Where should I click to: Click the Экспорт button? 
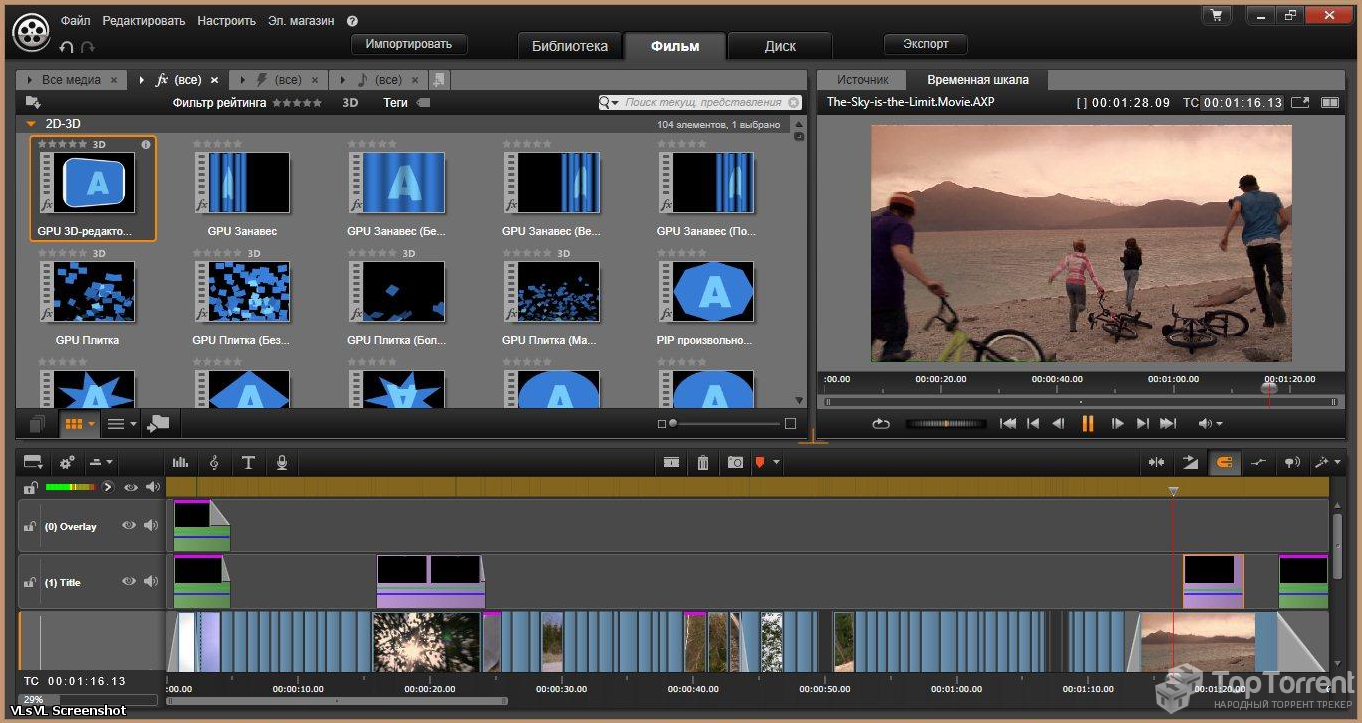pyautogui.click(x=926, y=44)
